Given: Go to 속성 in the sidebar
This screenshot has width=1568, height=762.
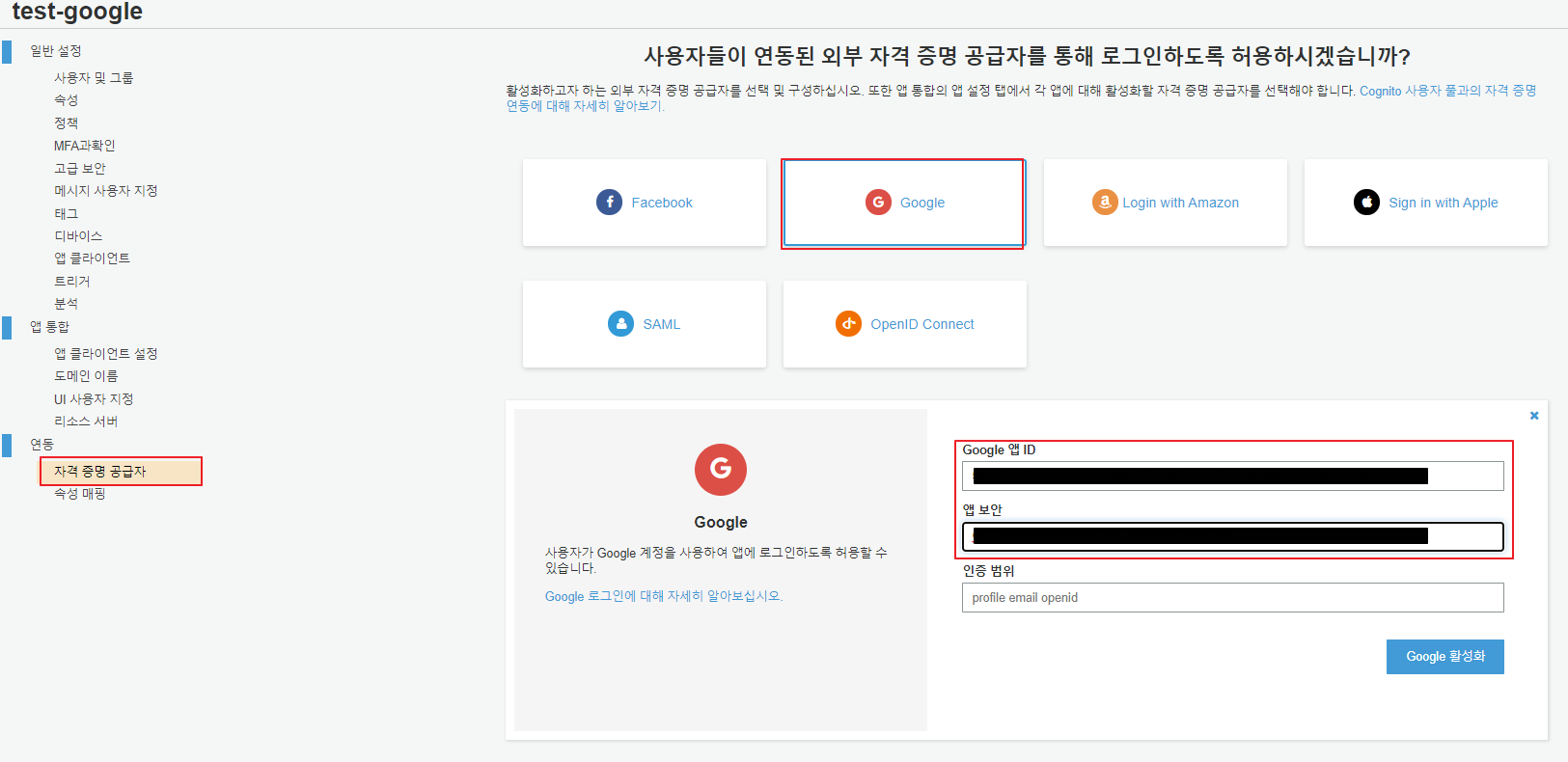Looking at the screenshot, I should [x=67, y=100].
